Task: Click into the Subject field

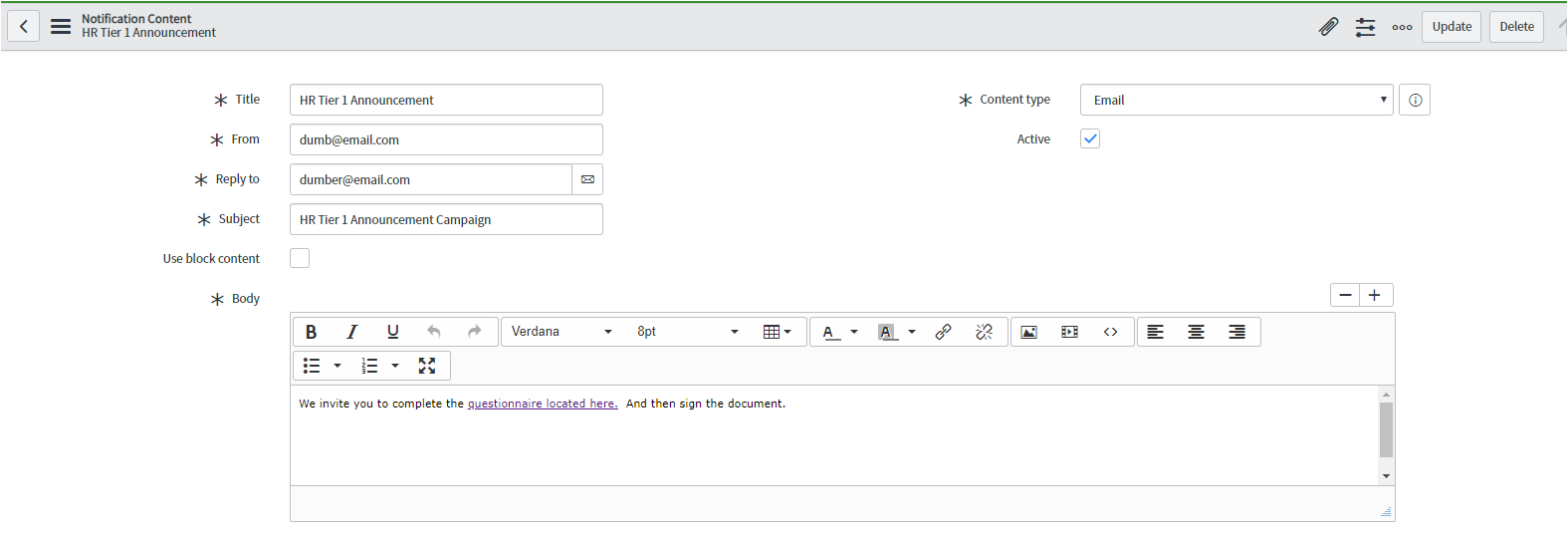Action: (x=446, y=219)
